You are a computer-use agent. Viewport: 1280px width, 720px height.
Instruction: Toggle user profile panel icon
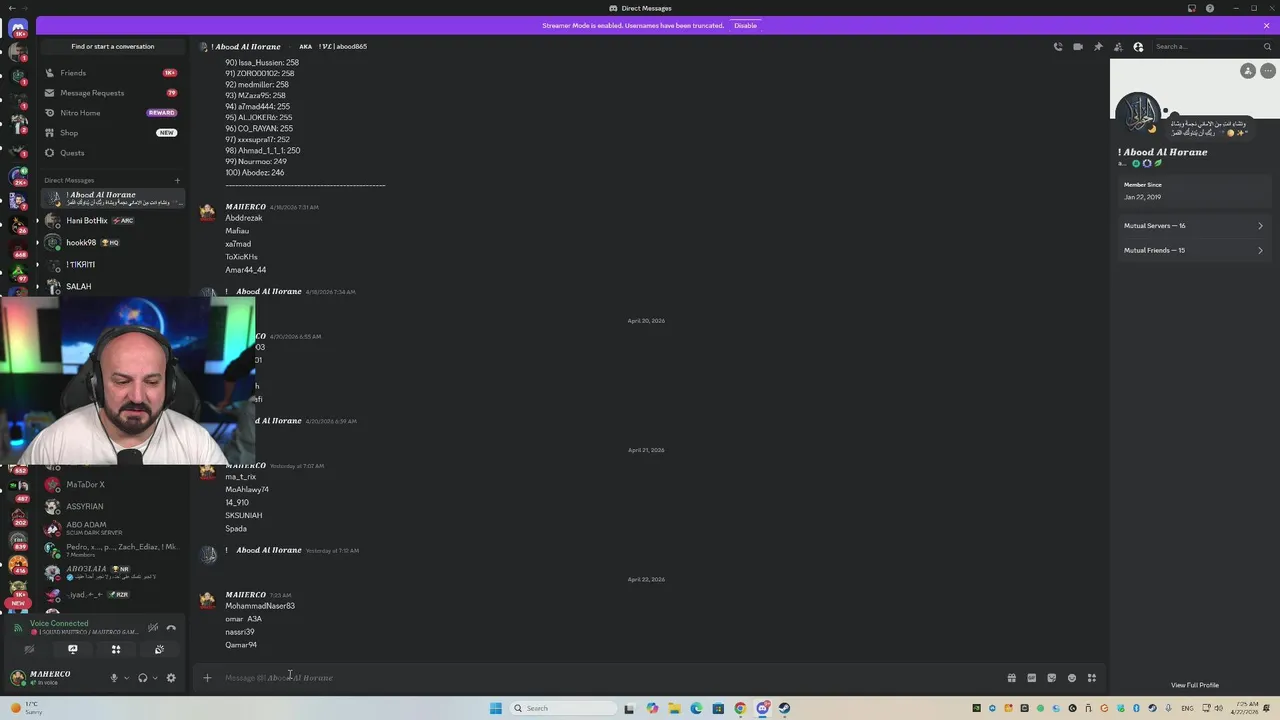coord(1138,46)
